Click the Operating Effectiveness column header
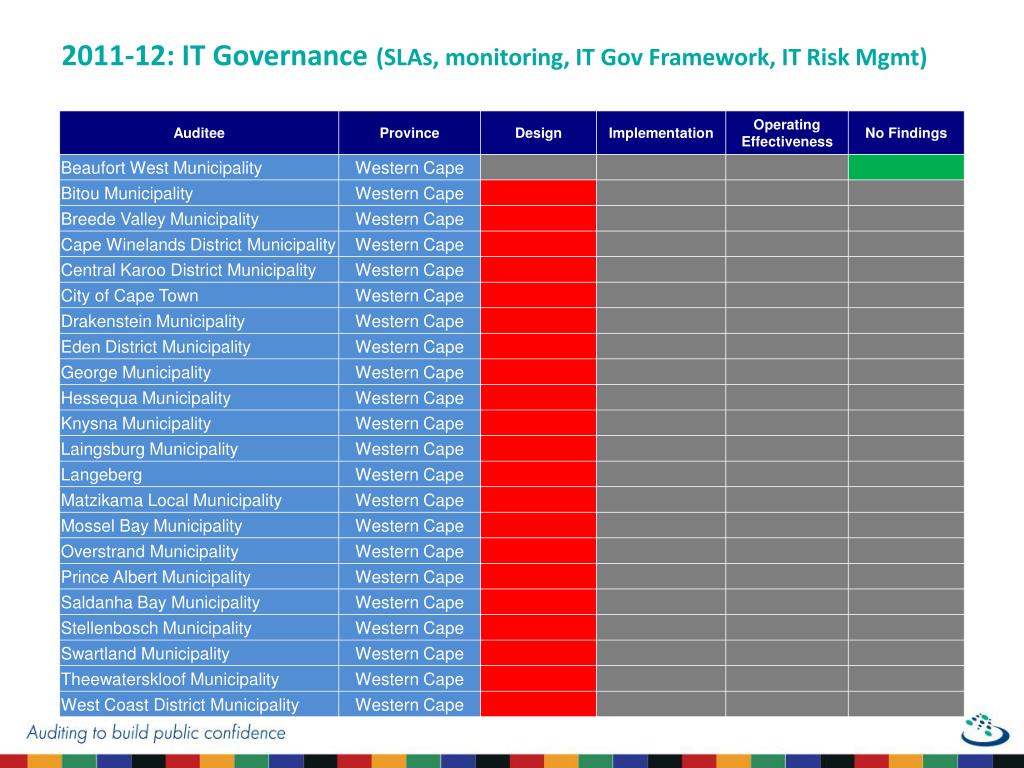Image resolution: width=1024 pixels, height=768 pixels. coord(787,133)
